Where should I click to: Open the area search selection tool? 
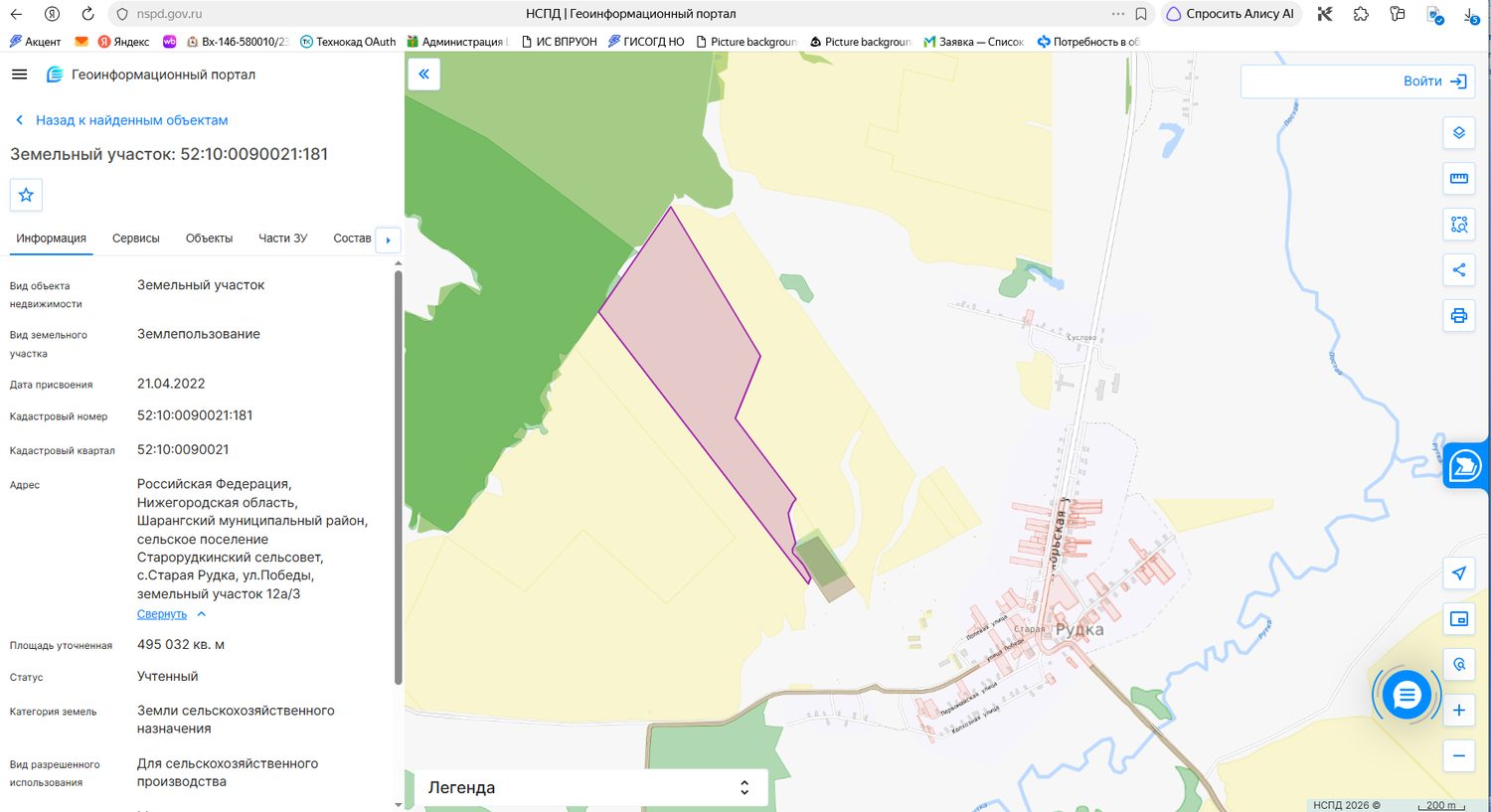1458,225
